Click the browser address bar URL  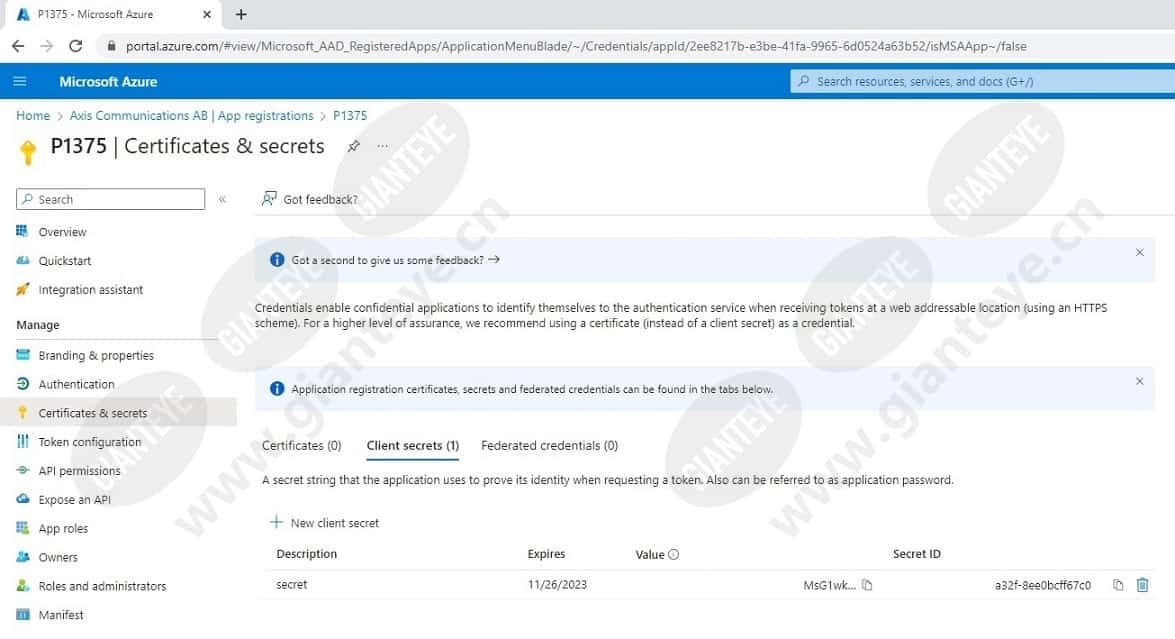(x=576, y=46)
